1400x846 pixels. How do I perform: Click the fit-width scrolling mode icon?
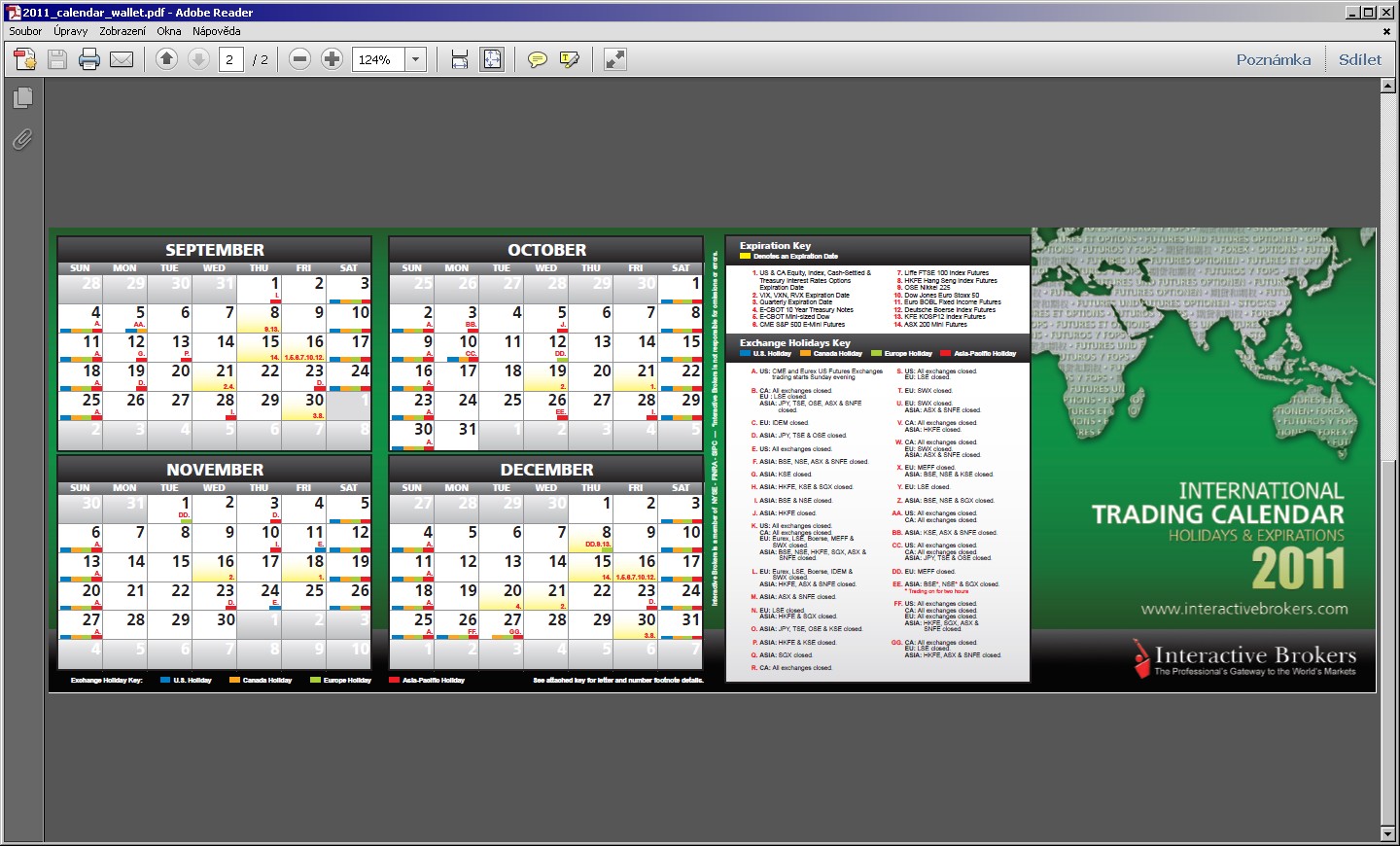point(460,59)
